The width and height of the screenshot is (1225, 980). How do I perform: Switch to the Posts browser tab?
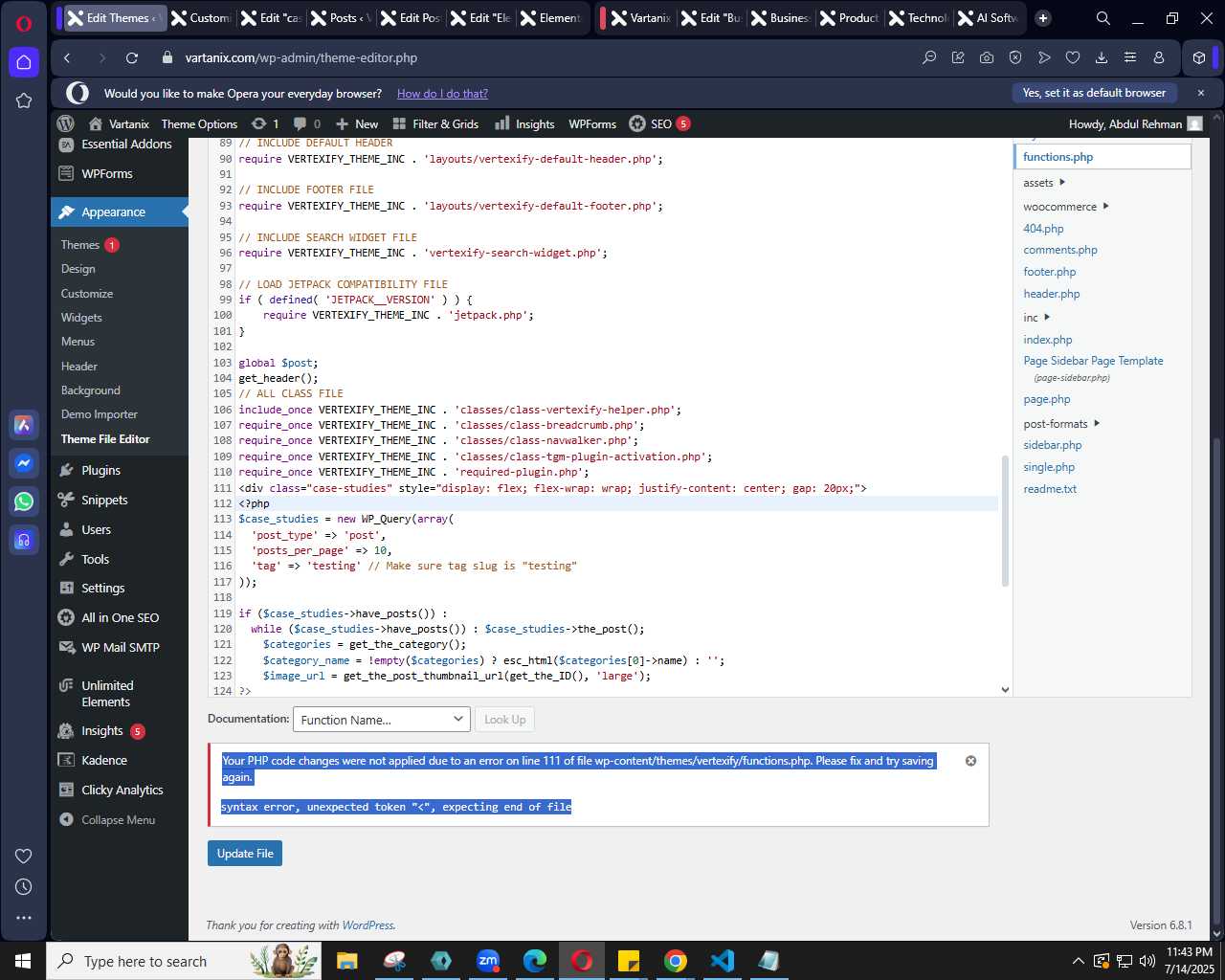[342, 18]
